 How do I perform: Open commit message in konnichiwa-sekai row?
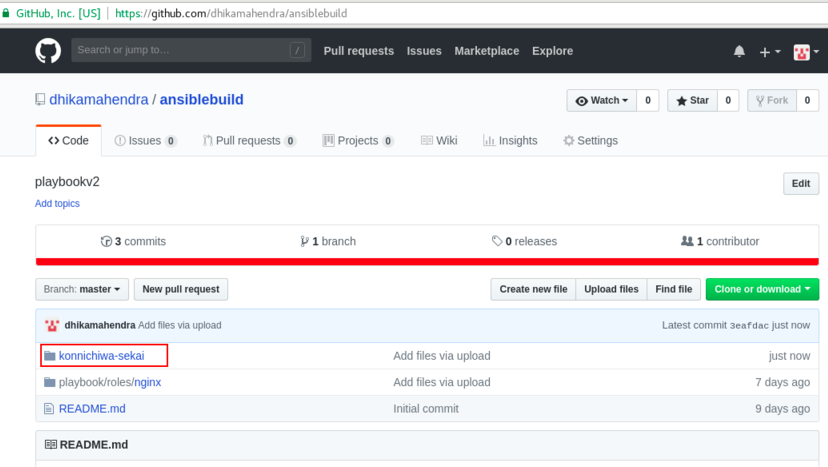tap(442, 356)
